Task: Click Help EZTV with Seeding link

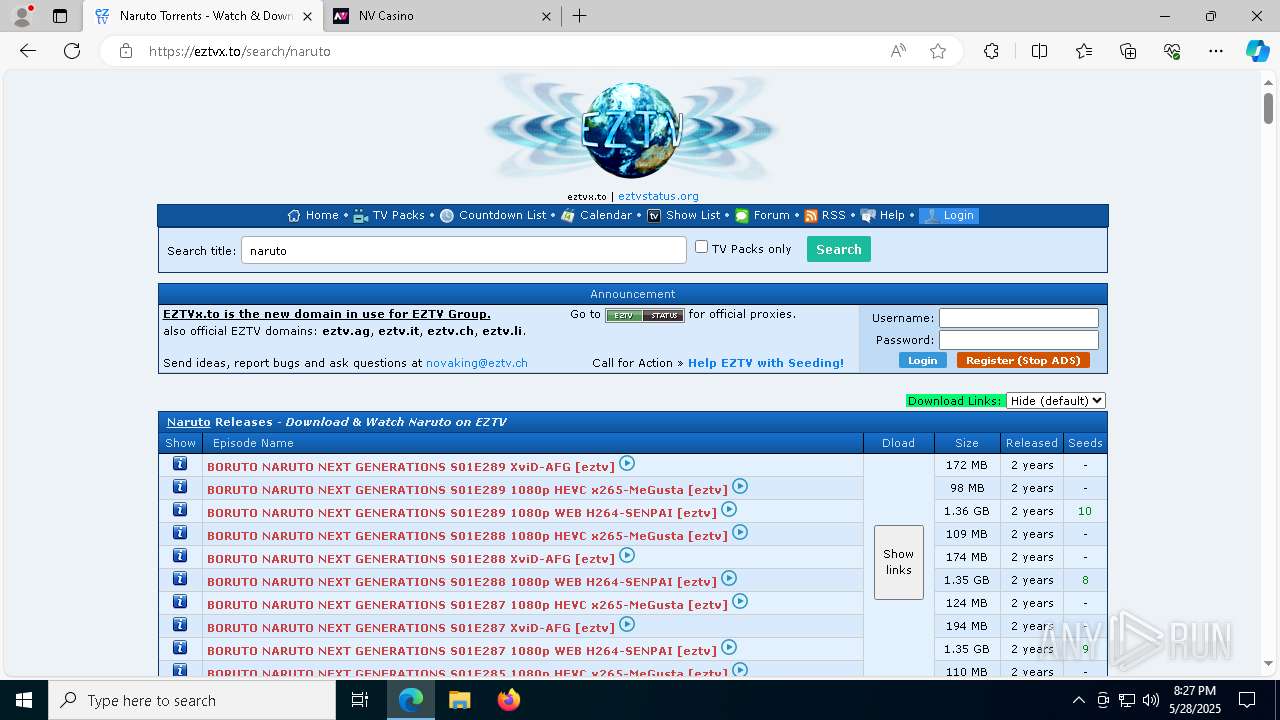Action: tap(766, 363)
